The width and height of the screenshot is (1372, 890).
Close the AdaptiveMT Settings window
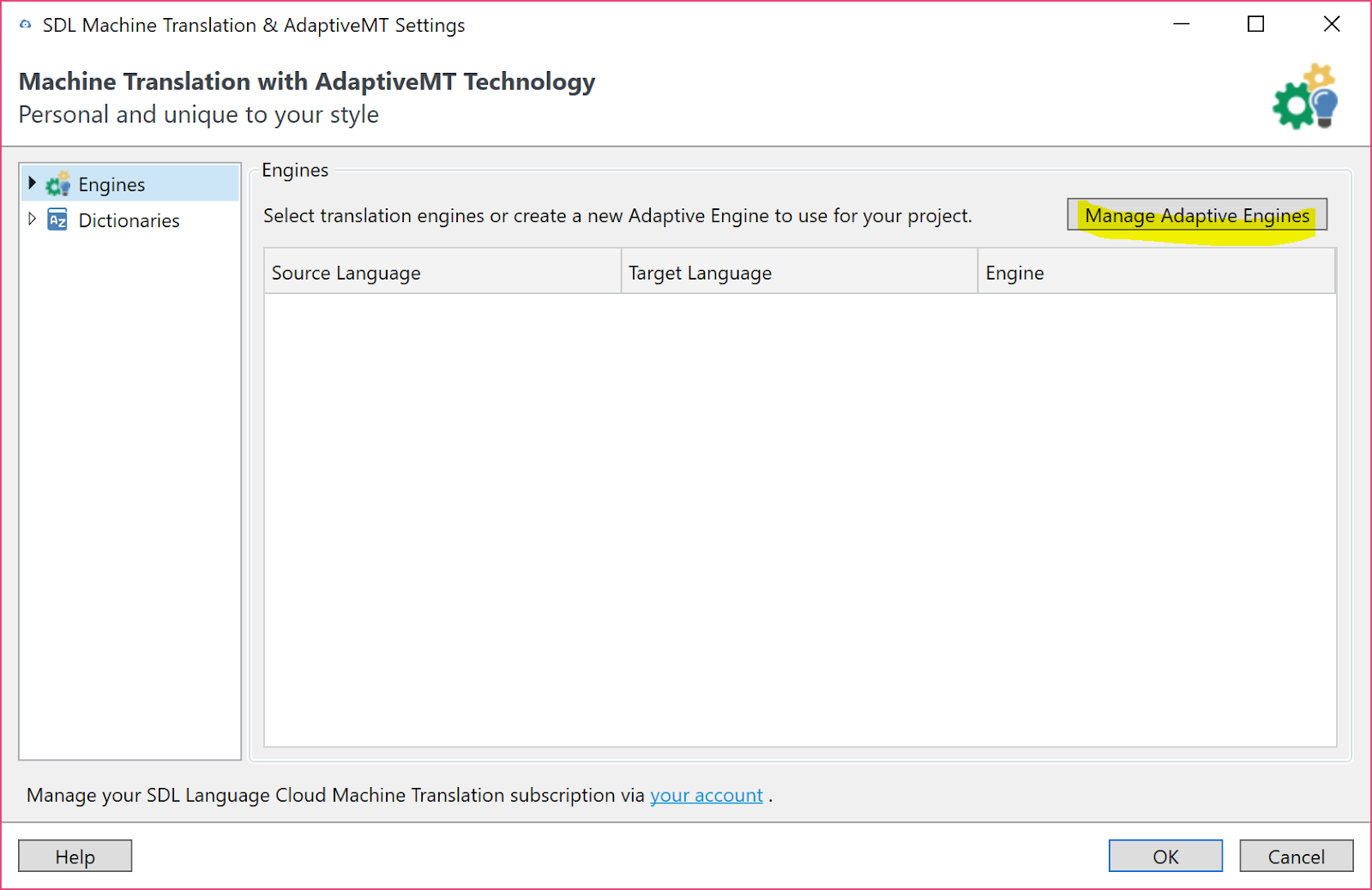pyautogui.click(x=1331, y=24)
